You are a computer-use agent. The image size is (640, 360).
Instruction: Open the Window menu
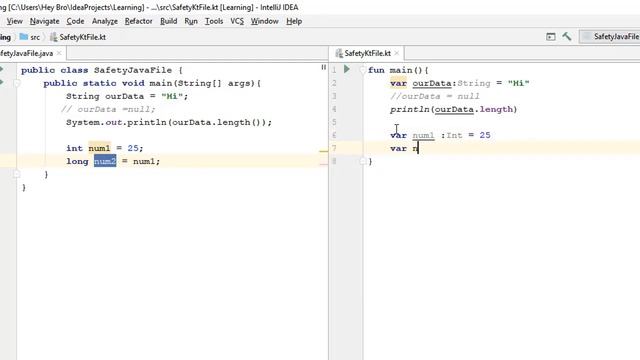pyautogui.click(x=264, y=21)
